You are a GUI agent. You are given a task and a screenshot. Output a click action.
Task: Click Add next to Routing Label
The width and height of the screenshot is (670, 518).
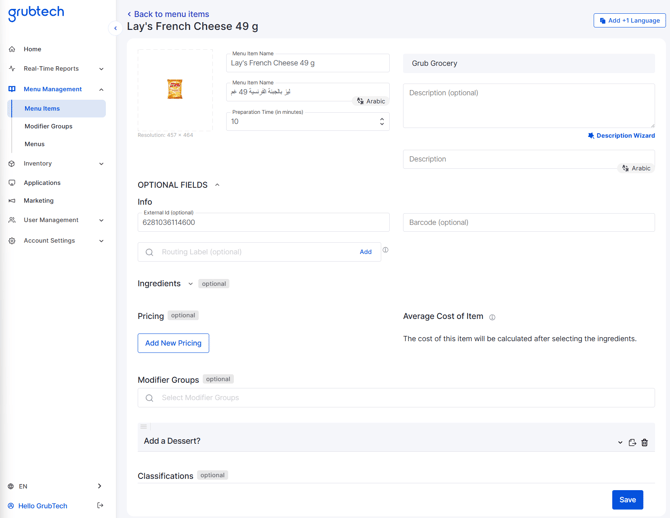click(x=365, y=252)
